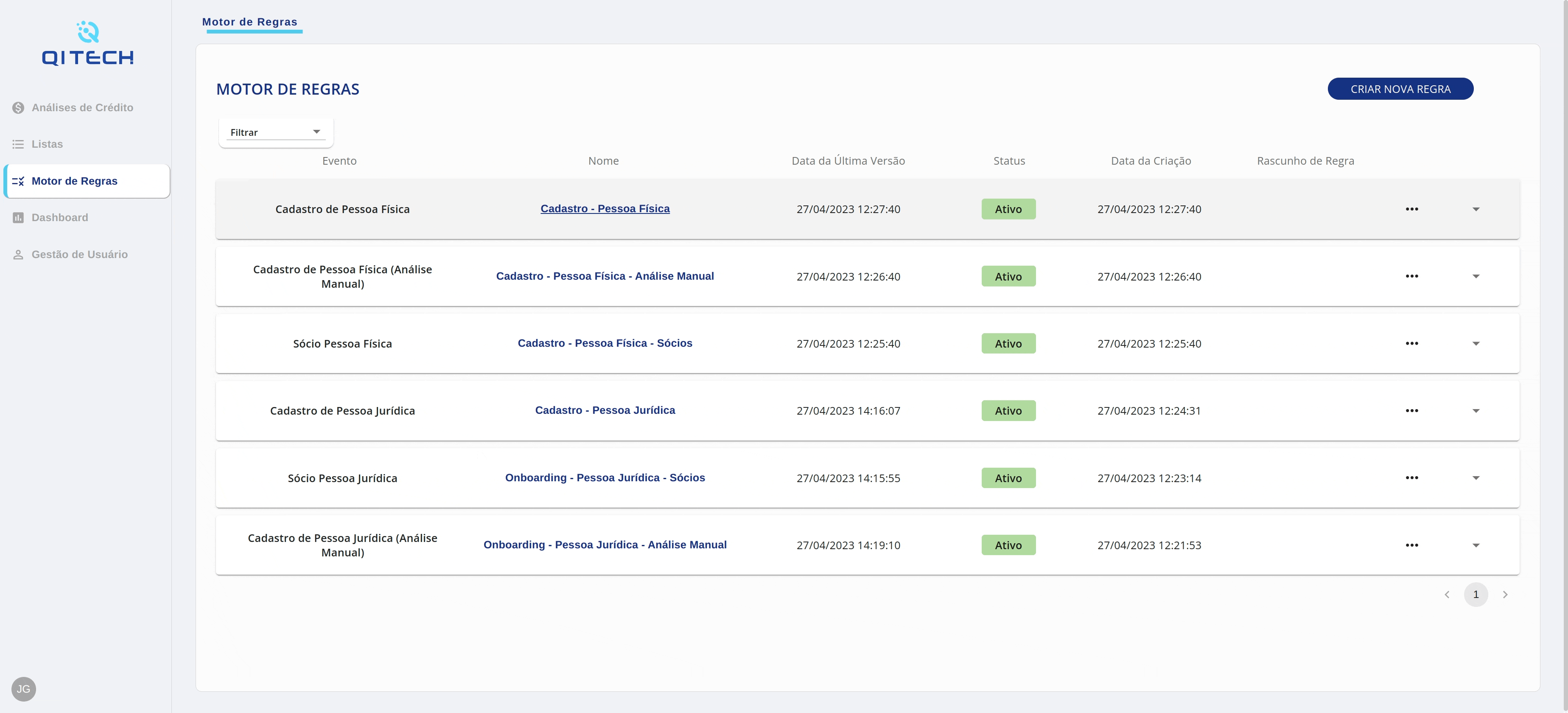Click the Nome column header
This screenshot has height=713, width=1568.
603,161
